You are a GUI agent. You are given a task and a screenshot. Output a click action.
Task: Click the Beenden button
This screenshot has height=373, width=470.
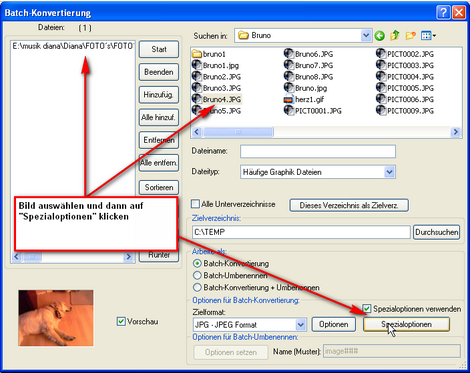159,72
